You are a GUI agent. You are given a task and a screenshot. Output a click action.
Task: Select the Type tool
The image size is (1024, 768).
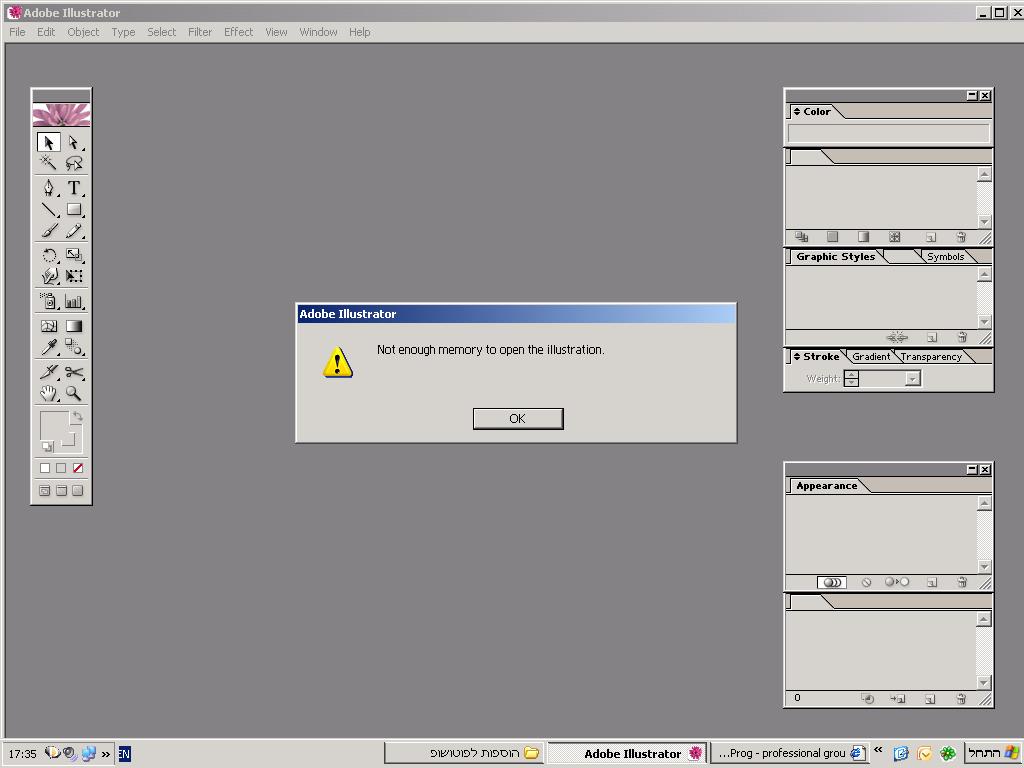pos(74,188)
